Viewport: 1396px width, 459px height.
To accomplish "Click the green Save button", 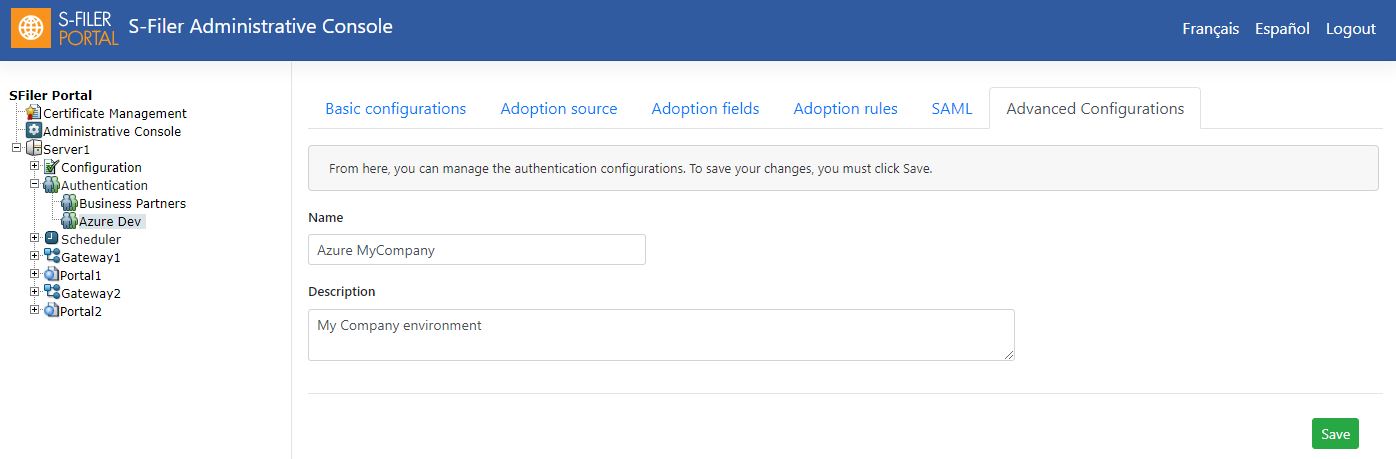I will pyautogui.click(x=1335, y=433).
